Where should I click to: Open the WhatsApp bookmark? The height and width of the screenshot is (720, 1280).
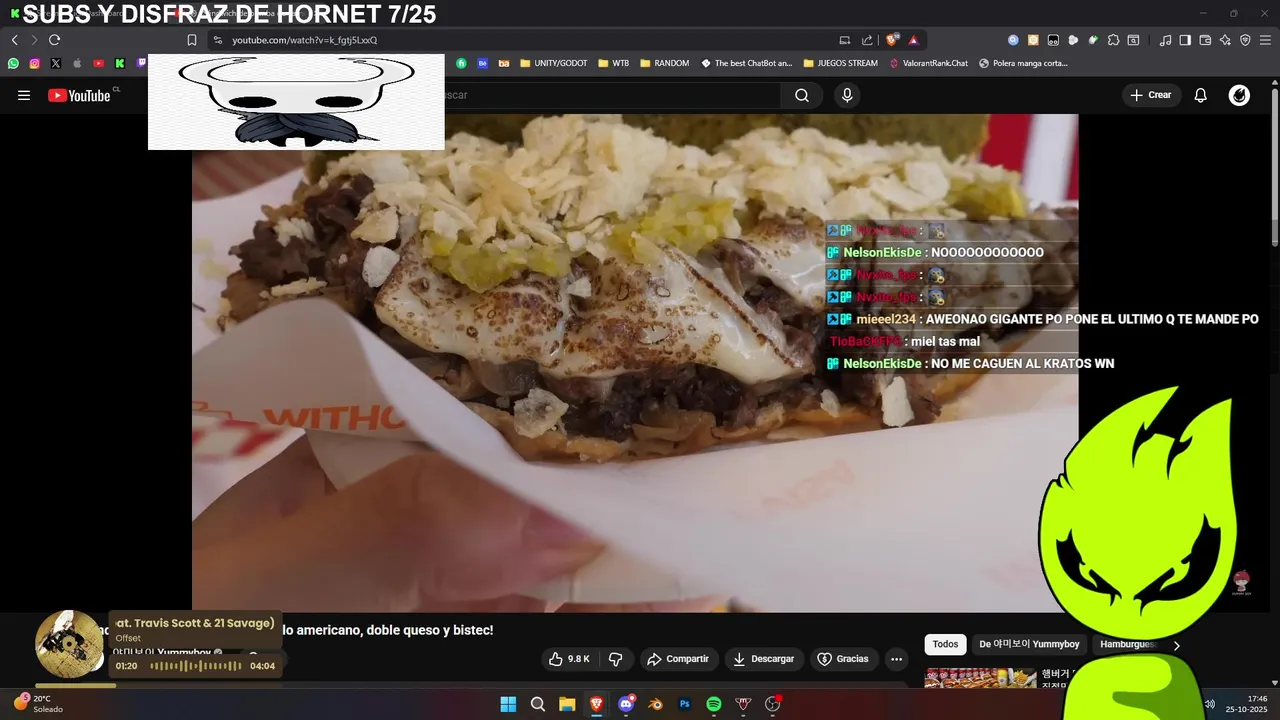[13, 63]
